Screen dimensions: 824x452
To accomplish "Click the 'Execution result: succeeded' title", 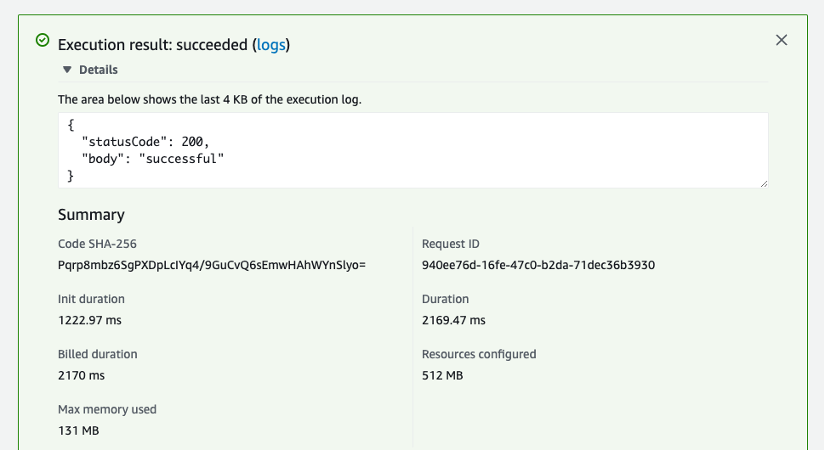I will point(153,45).
